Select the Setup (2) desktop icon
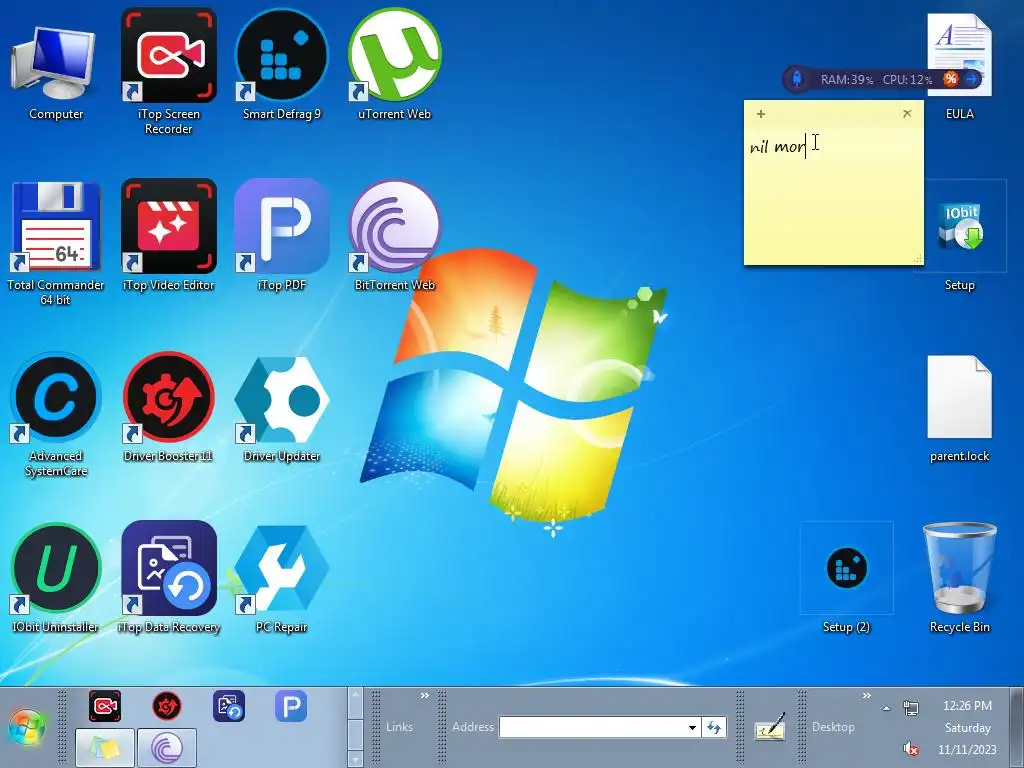The width and height of the screenshot is (1024, 768). click(846, 578)
